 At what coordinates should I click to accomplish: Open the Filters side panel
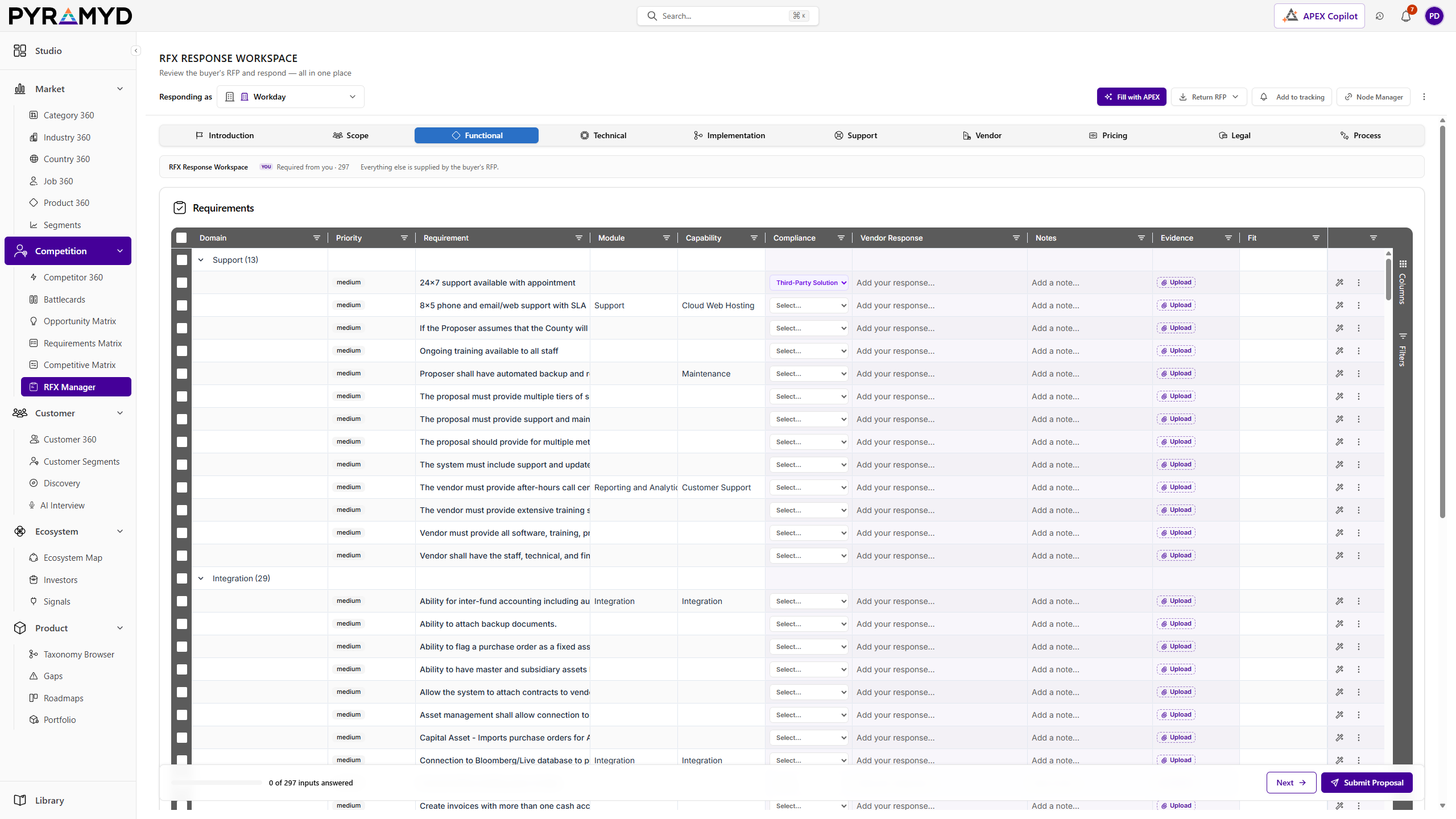point(1403,349)
